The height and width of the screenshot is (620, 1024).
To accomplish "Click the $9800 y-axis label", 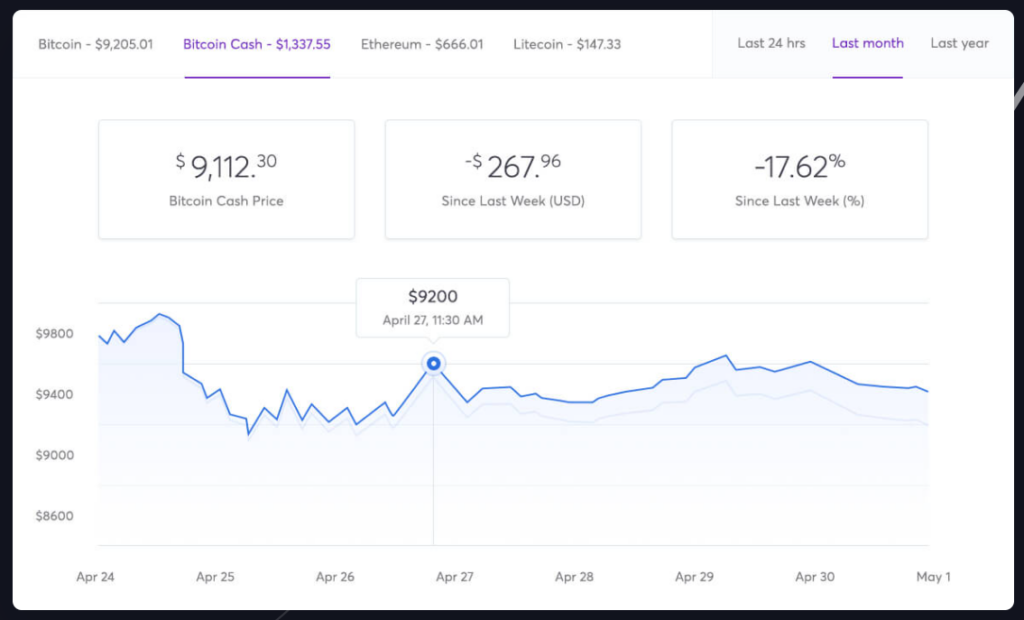I will 54,333.
